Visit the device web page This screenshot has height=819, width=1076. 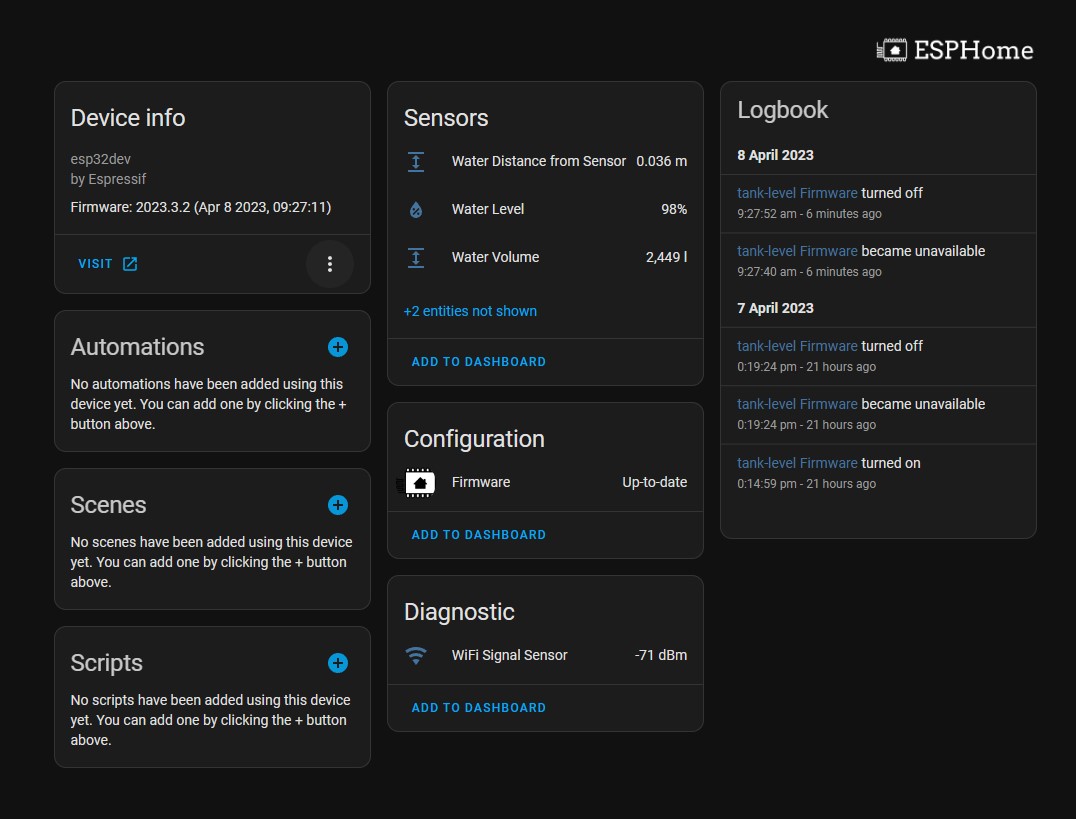coord(108,264)
